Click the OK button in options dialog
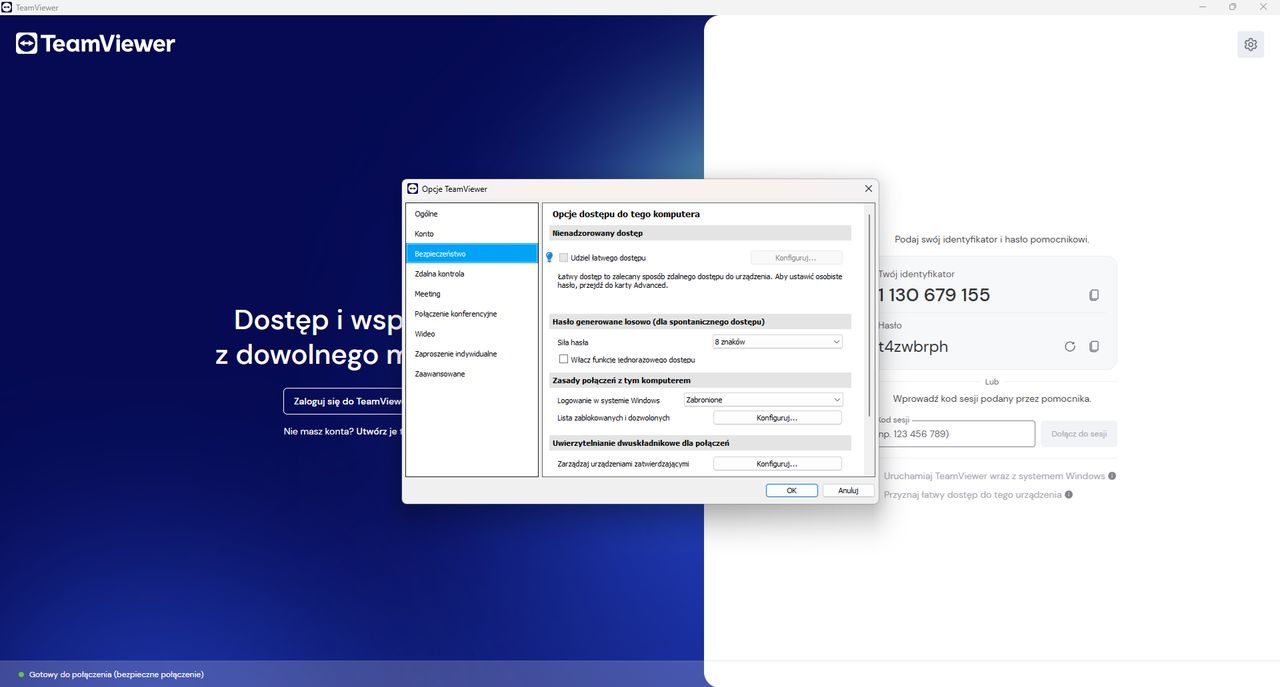1280x687 pixels. coord(792,491)
